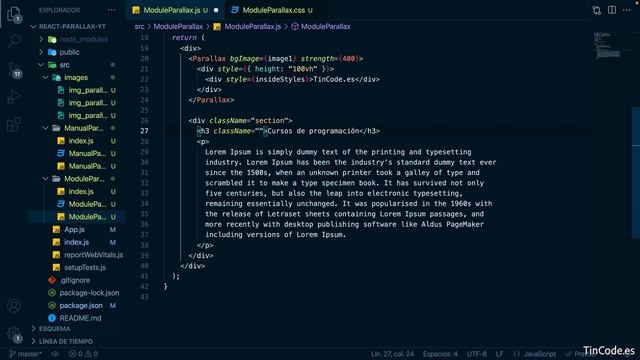The image size is (640, 360).
Task: Open the Manage gear icon
Action: (x=14, y=334)
